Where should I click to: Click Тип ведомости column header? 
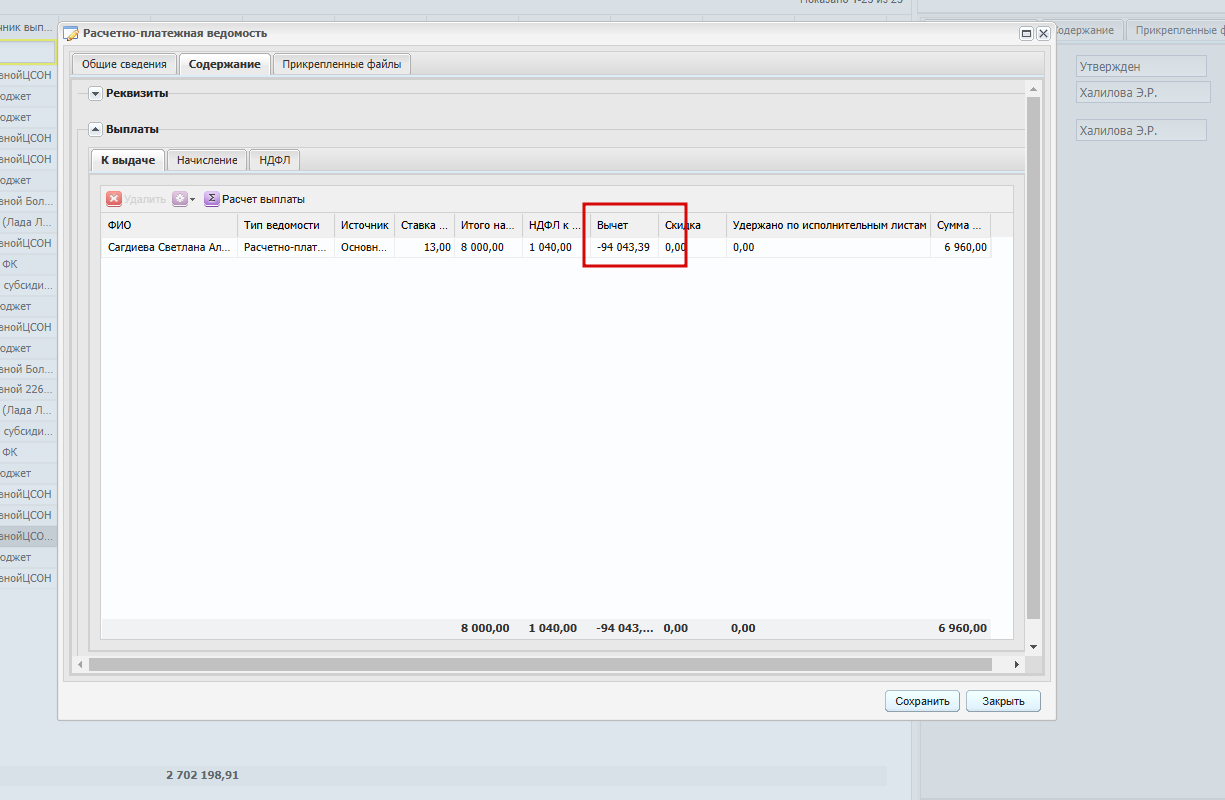pyautogui.click(x=286, y=225)
